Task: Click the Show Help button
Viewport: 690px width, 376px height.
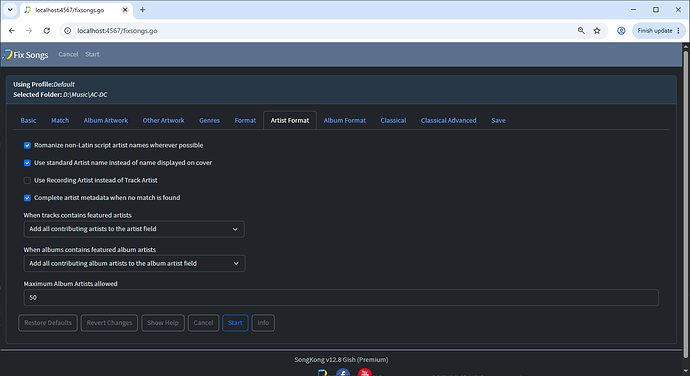Action: pyautogui.click(x=163, y=323)
